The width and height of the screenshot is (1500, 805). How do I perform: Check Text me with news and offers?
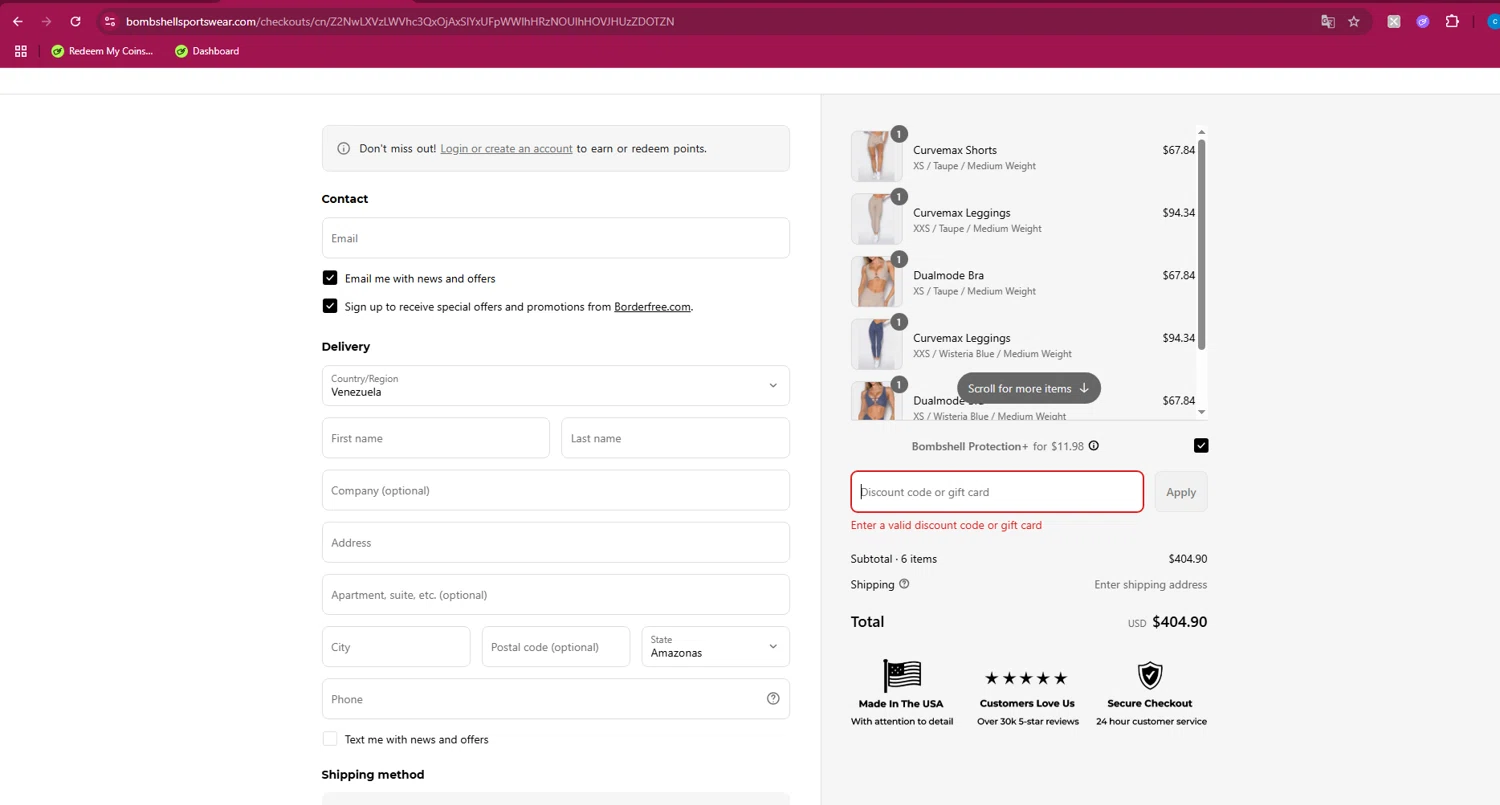pos(330,739)
